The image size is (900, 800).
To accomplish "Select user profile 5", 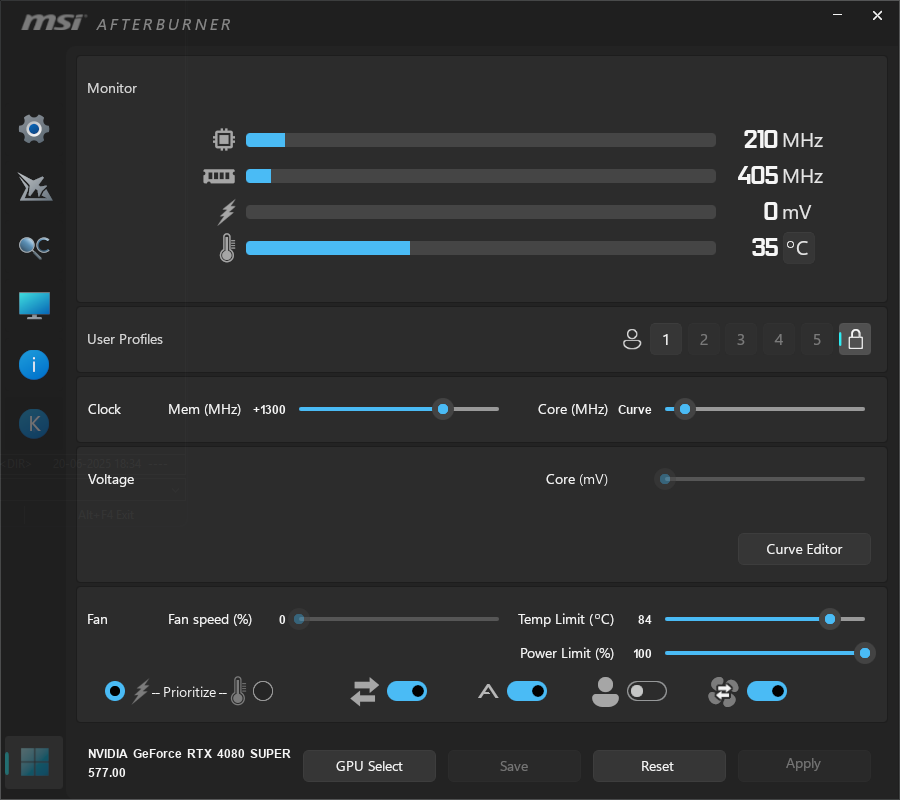I will [817, 339].
